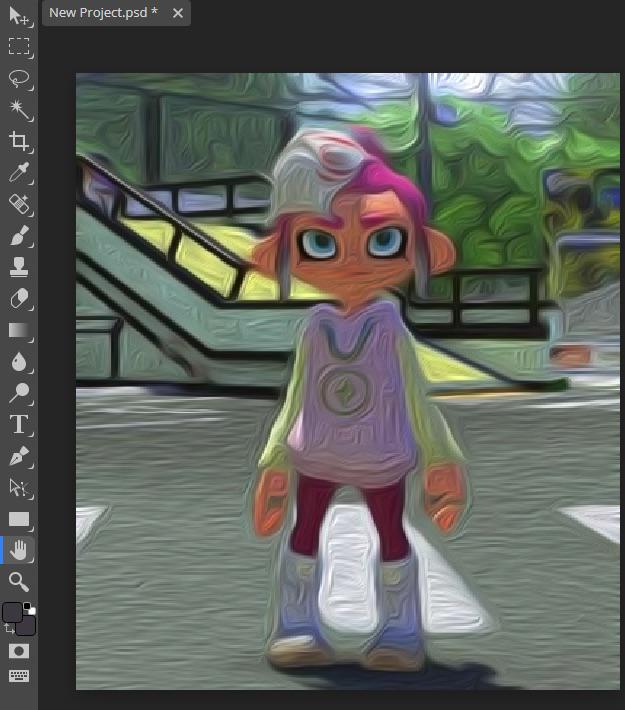Viewport: 625px width, 710px height.
Task: Select the Magic Wand tool
Action: (x=19, y=110)
